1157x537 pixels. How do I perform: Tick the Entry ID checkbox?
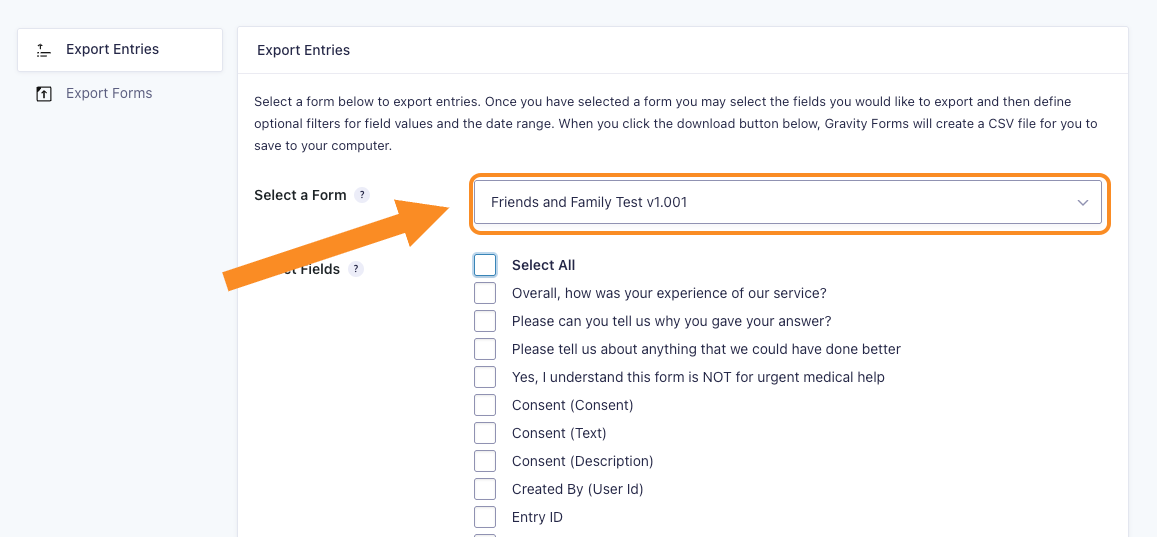tap(485, 517)
